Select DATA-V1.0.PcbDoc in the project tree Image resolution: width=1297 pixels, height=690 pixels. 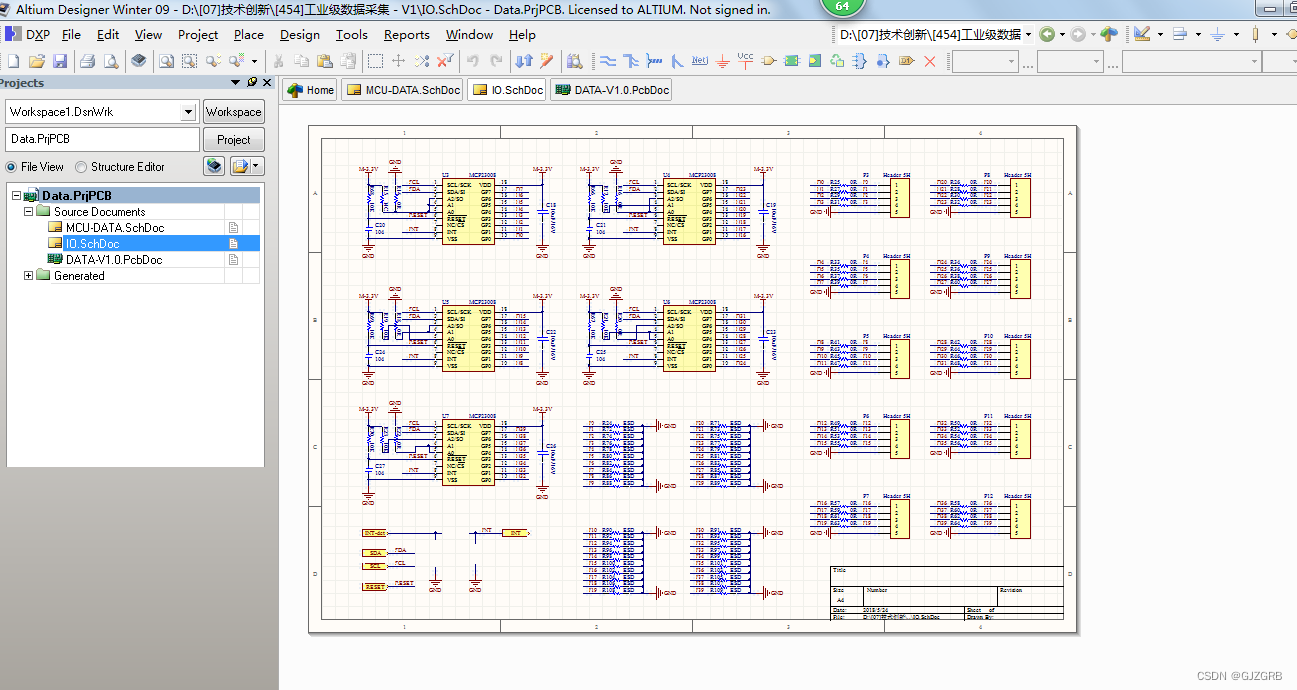tap(112, 259)
